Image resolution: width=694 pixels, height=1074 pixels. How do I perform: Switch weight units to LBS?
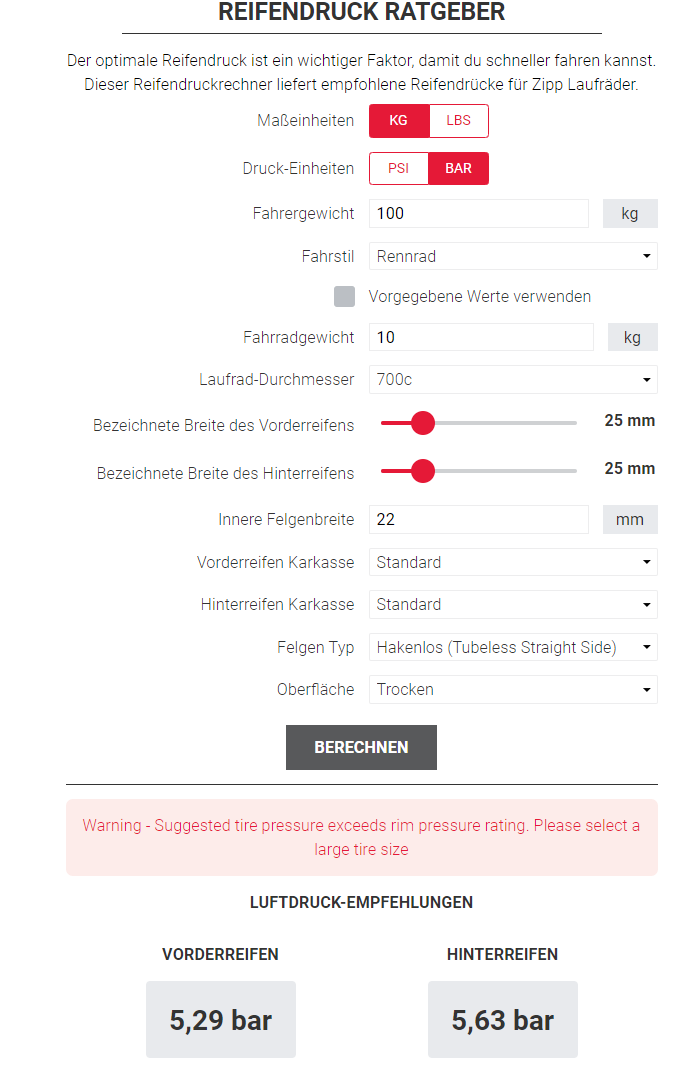coord(458,120)
